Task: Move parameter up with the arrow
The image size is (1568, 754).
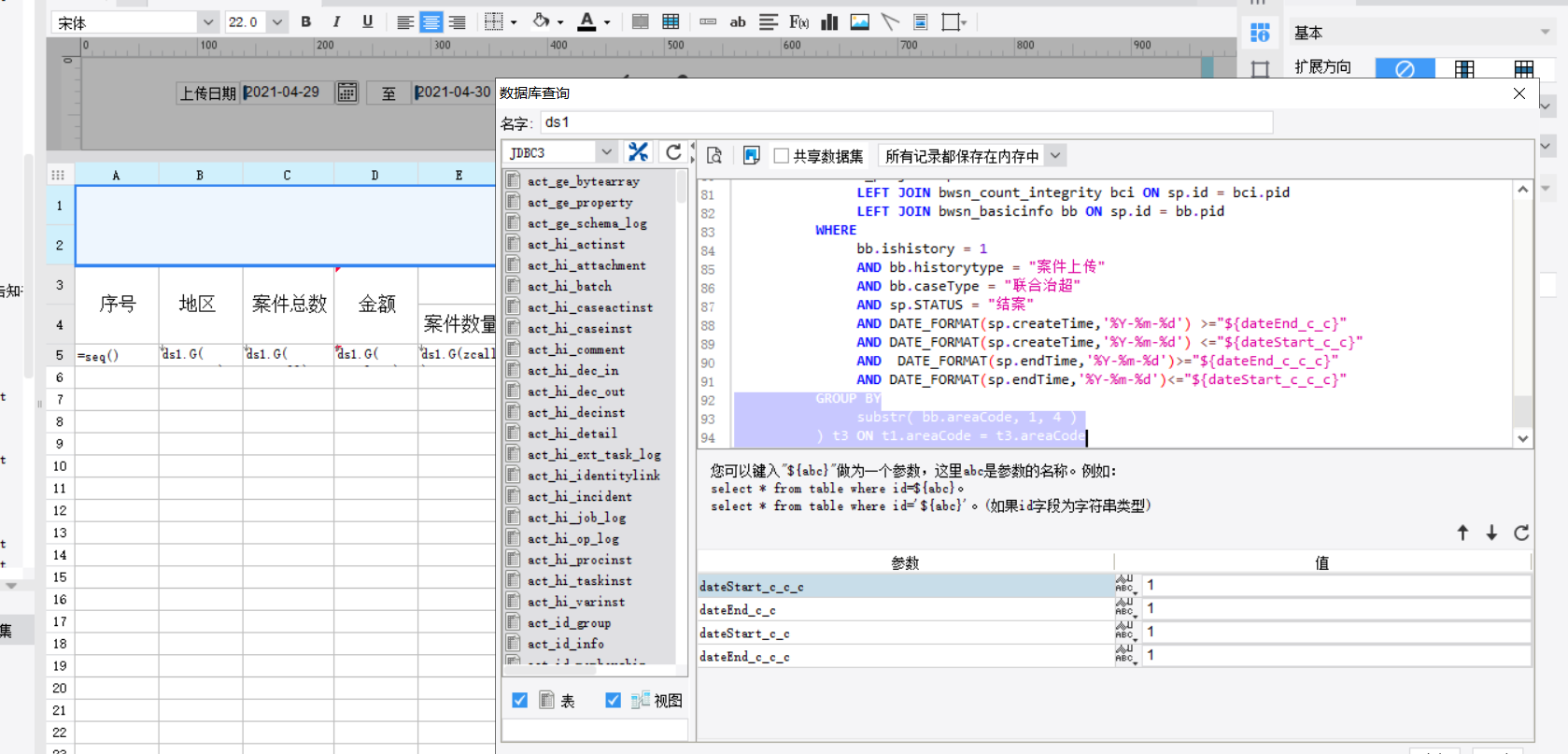Action: point(1462,533)
